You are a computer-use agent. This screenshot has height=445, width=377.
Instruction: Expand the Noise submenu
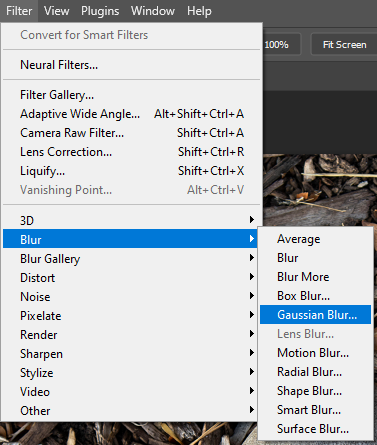point(130,297)
